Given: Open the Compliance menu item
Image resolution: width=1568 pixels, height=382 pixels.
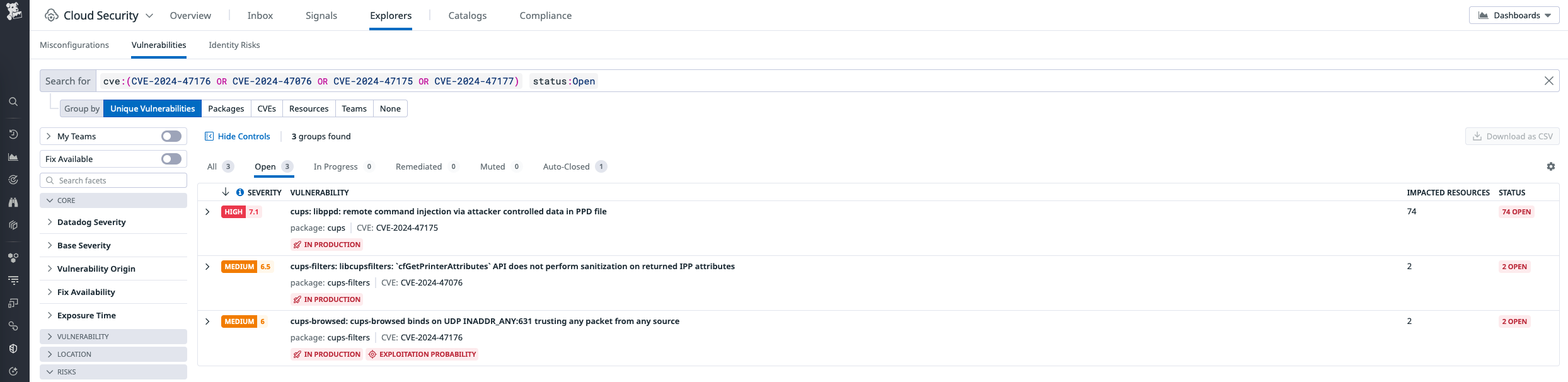Looking at the screenshot, I should [x=545, y=15].
